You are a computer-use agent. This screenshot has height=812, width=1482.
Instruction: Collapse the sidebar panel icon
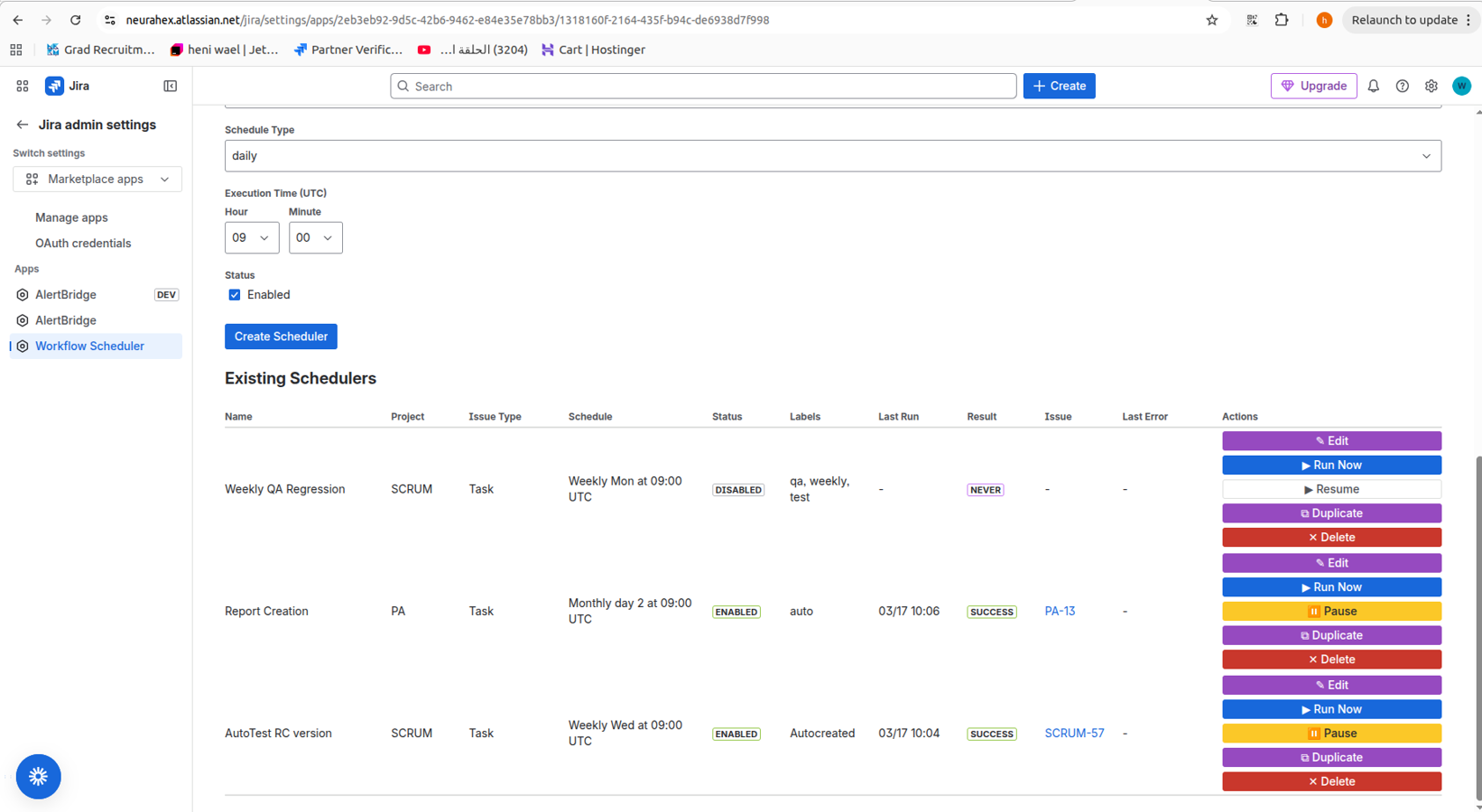pos(170,86)
